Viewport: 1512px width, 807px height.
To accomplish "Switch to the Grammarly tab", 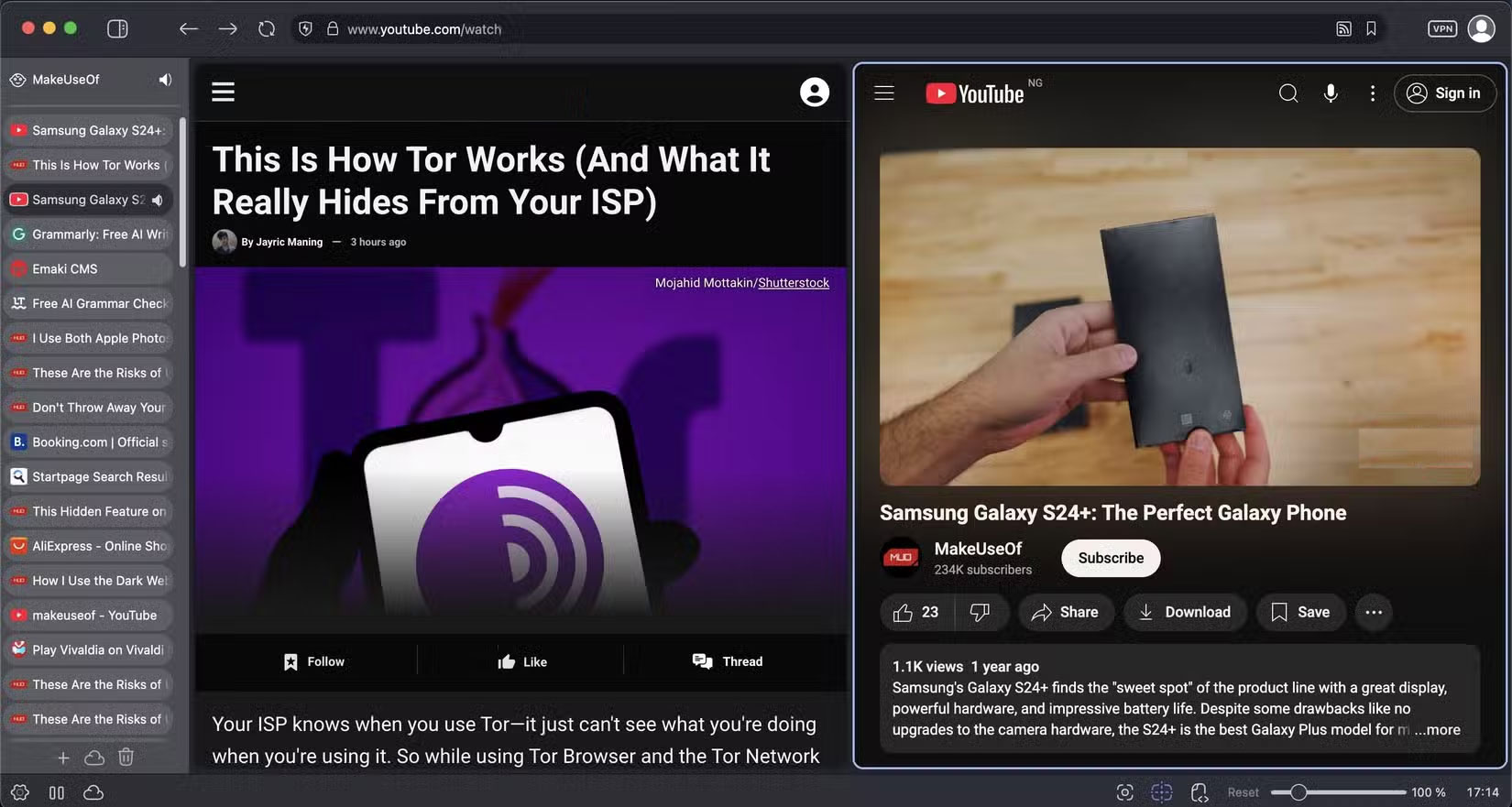I will (88, 234).
